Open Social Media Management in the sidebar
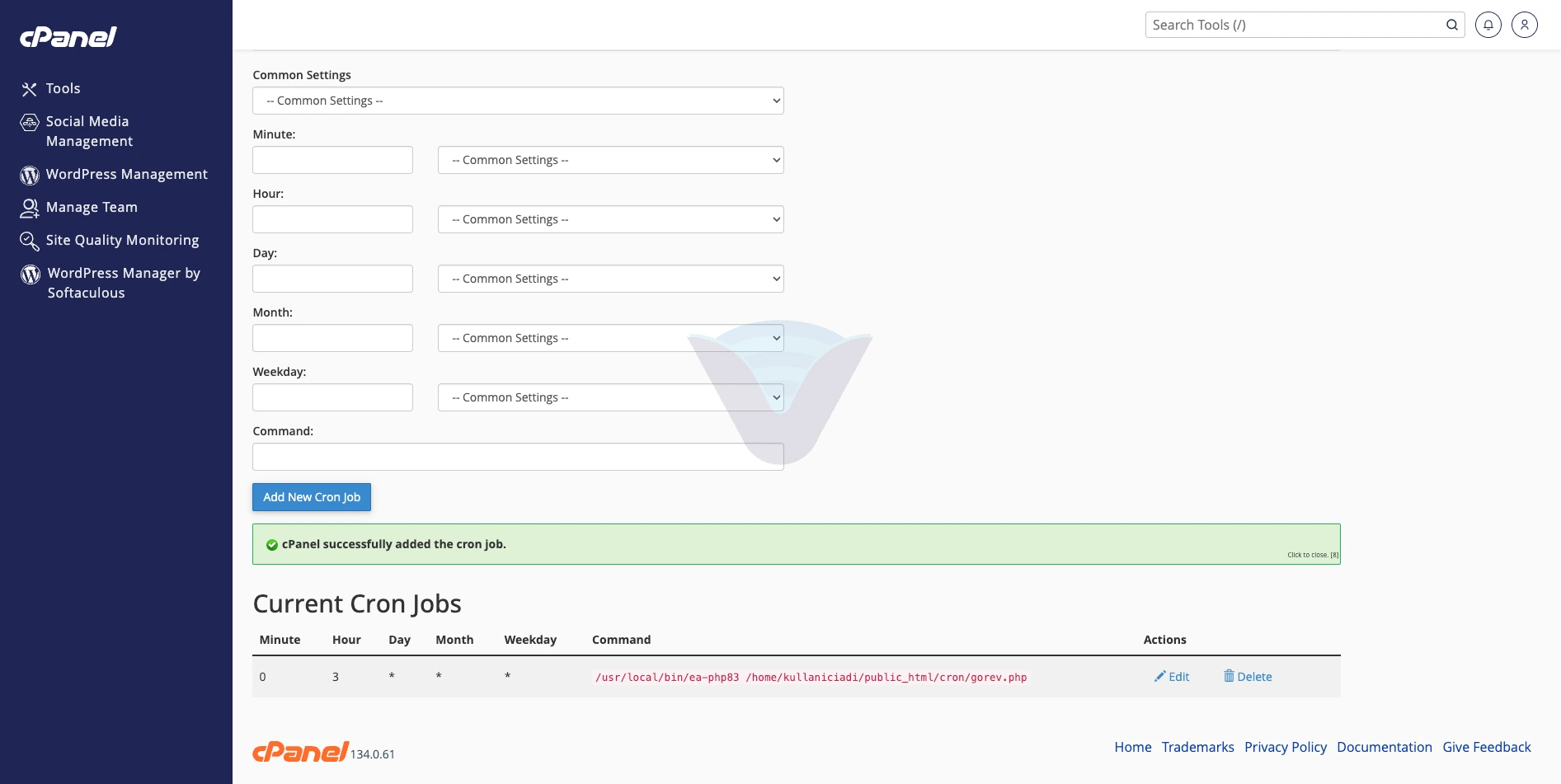Image resolution: width=1561 pixels, height=784 pixels. [89, 131]
